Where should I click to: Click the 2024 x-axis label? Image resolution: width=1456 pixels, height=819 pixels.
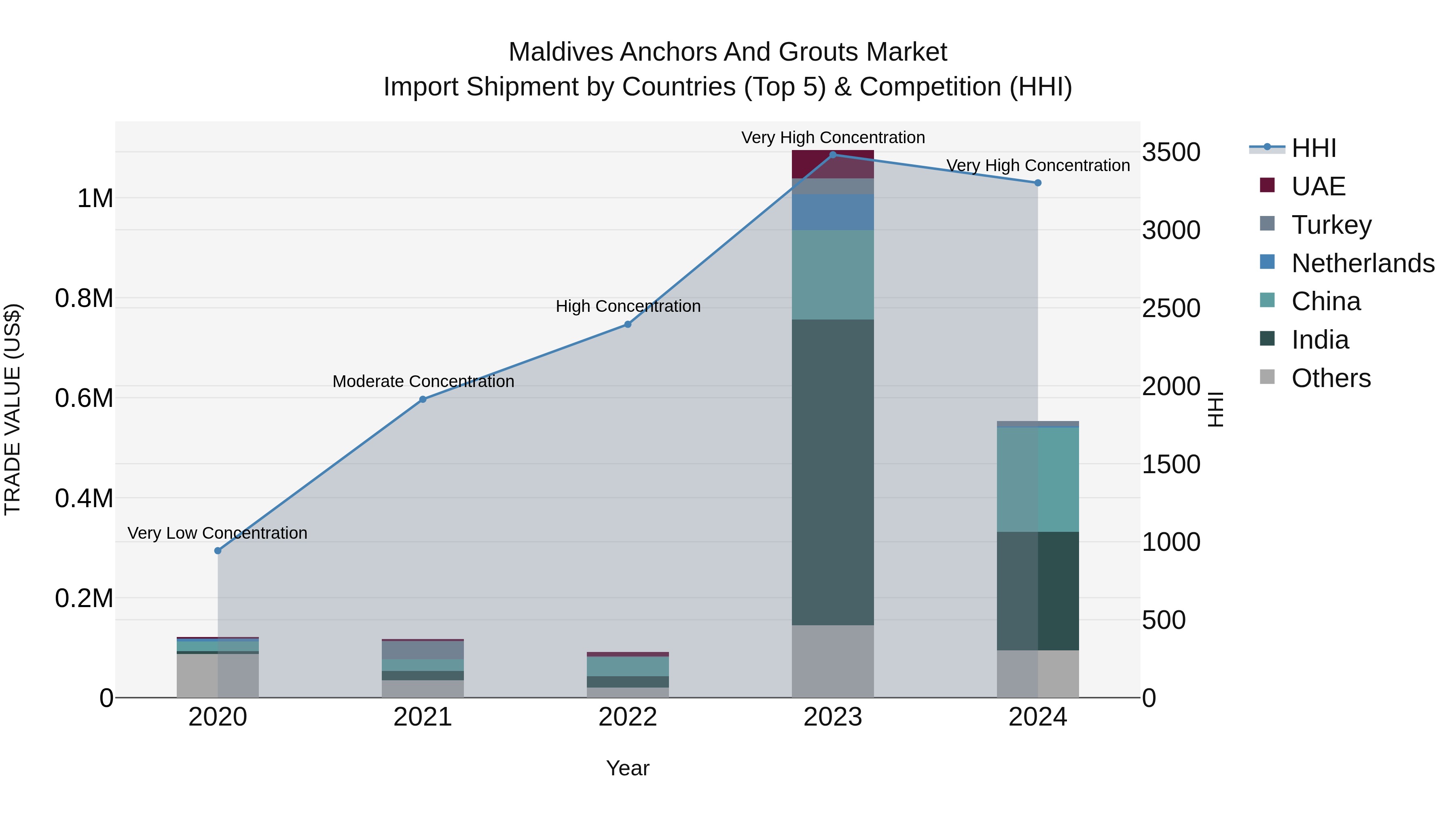click(x=1038, y=717)
